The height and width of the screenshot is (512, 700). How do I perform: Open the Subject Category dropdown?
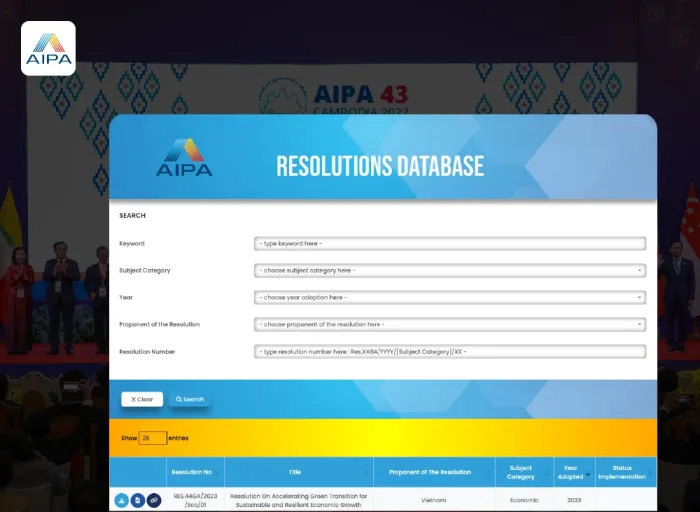point(450,271)
